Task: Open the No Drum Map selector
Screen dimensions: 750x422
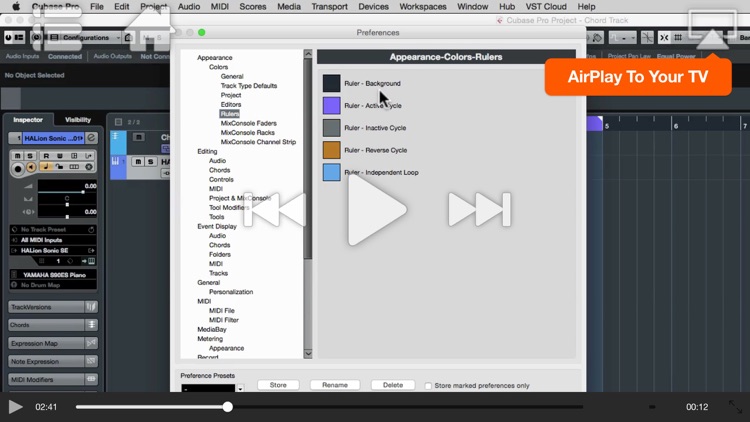Action: pyautogui.click(x=53, y=285)
